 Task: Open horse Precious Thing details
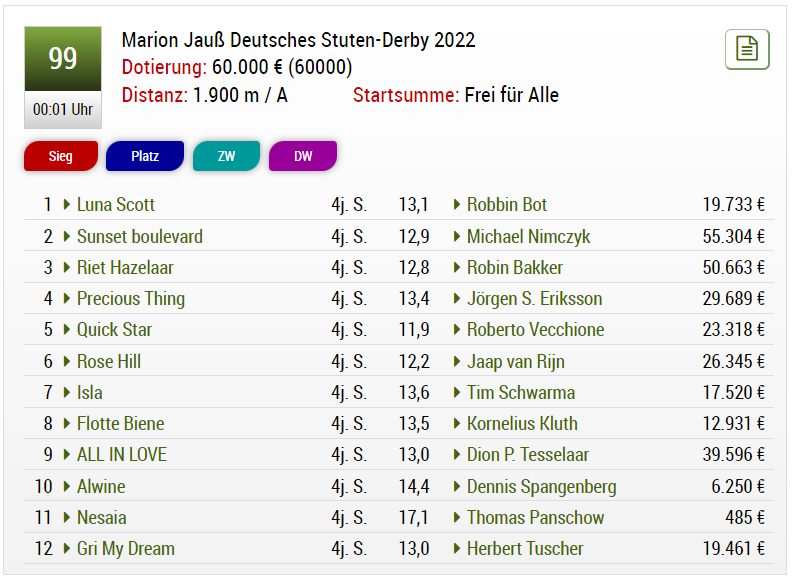(131, 299)
